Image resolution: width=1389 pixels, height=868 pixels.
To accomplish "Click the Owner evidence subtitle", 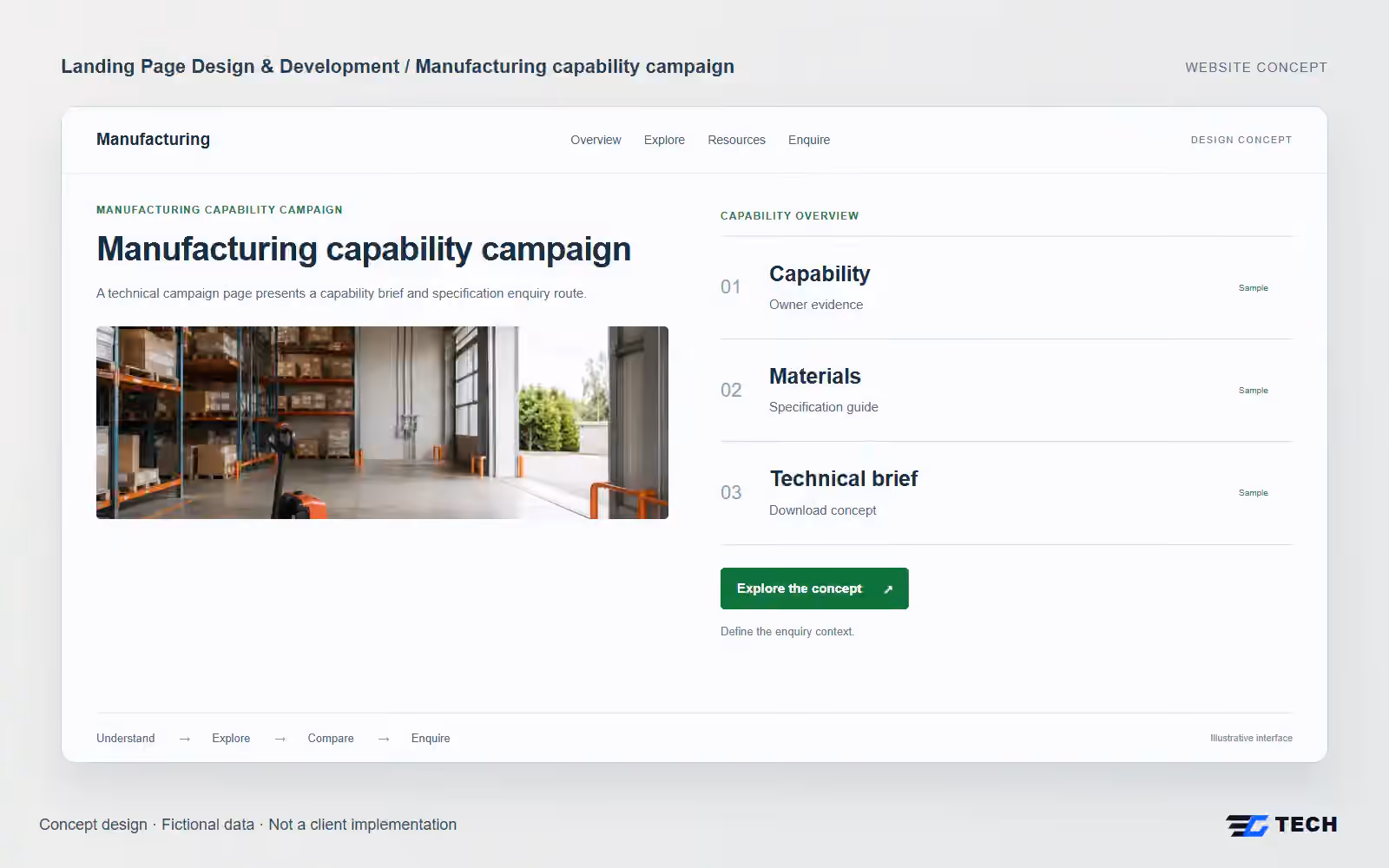I will pyautogui.click(x=816, y=305).
